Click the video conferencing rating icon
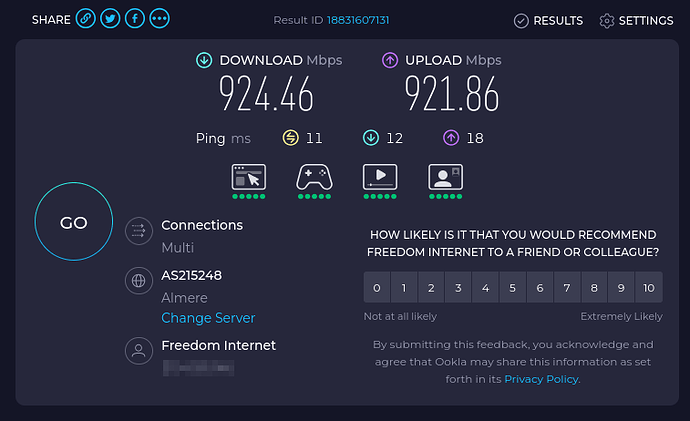Screen dimensions: 690x421 pos(445,177)
